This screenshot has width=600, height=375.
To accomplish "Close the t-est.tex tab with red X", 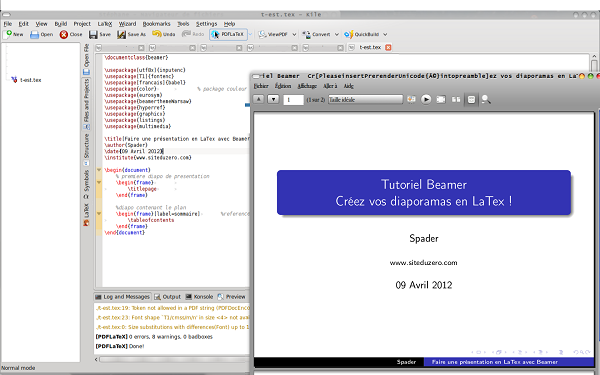I will tap(388, 47).
